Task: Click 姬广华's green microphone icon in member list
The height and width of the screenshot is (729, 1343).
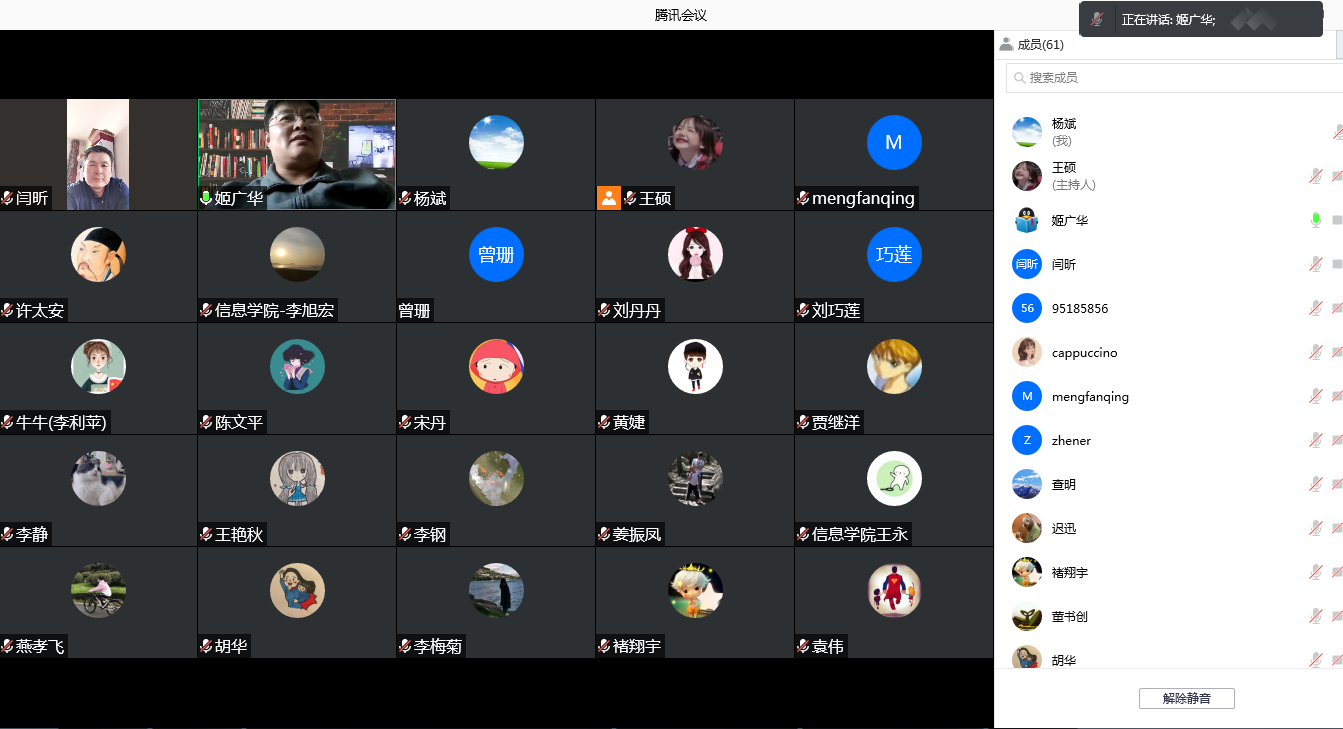Action: 1316,220
